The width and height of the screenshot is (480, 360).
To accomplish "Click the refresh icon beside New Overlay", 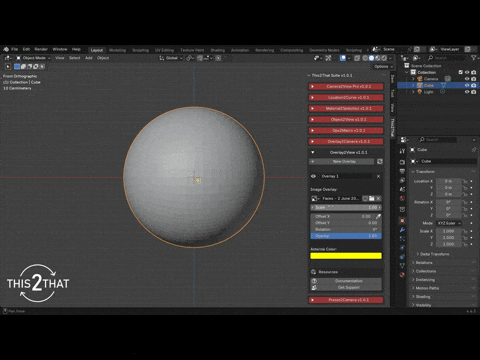I will [380, 162].
